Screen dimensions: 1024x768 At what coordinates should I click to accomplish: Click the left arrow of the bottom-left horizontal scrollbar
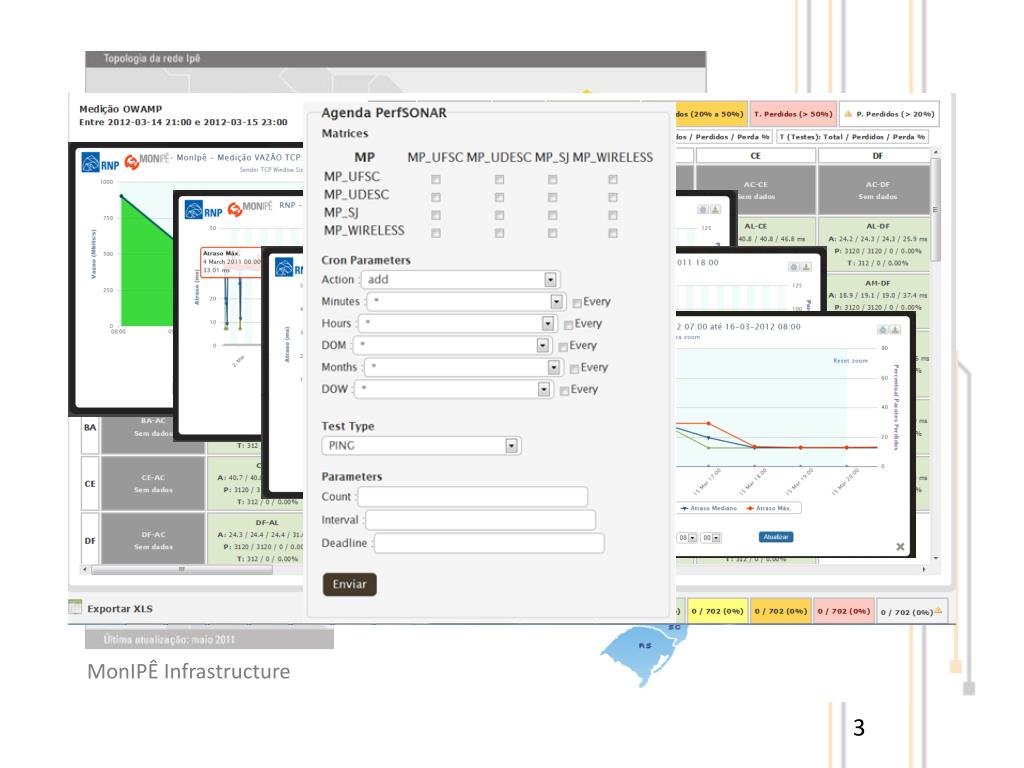click(x=85, y=569)
